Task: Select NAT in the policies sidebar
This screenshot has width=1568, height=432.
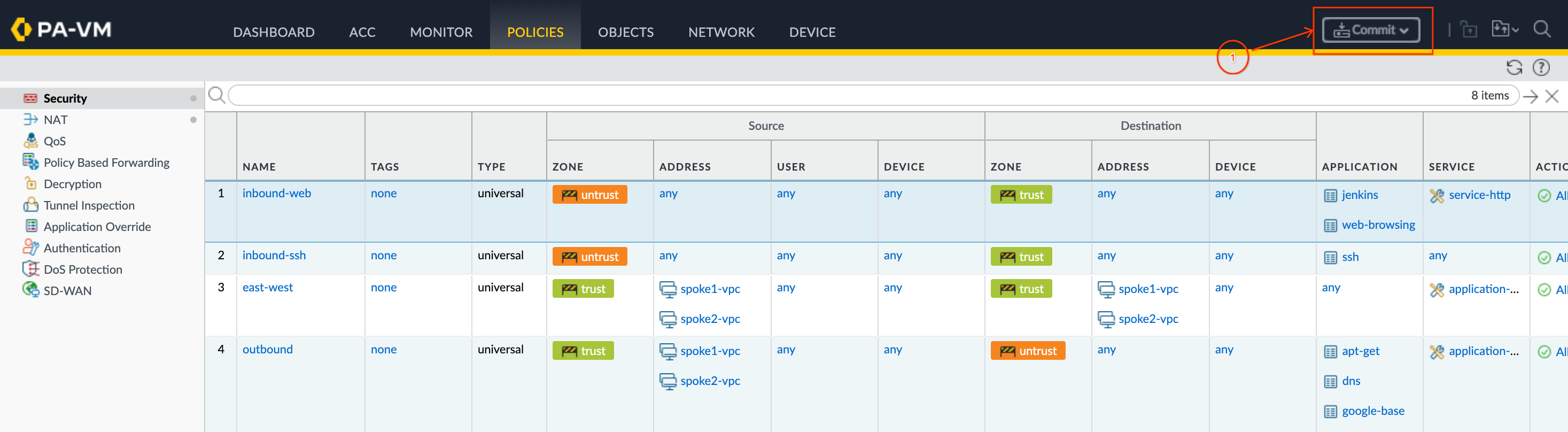Action: click(x=56, y=120)
